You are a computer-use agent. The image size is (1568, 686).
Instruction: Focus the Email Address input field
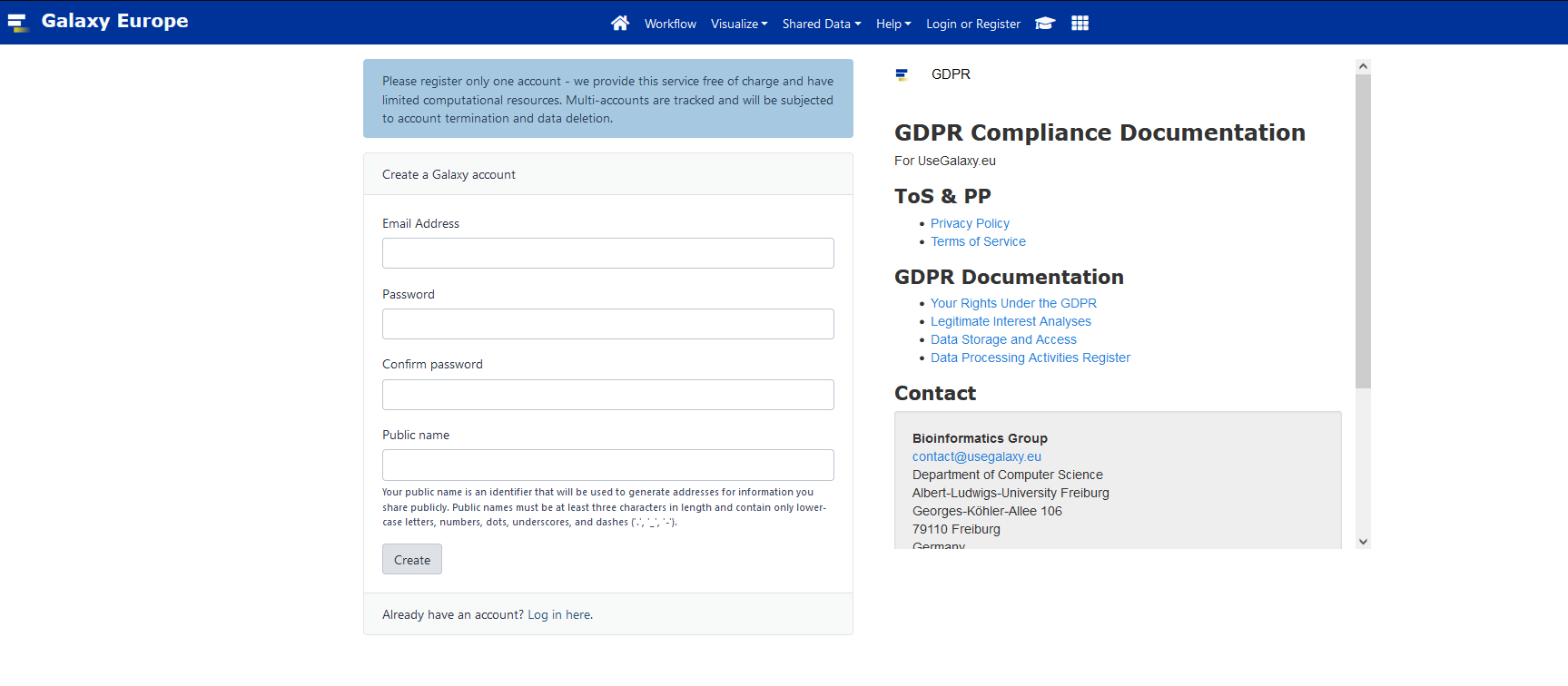608,253
